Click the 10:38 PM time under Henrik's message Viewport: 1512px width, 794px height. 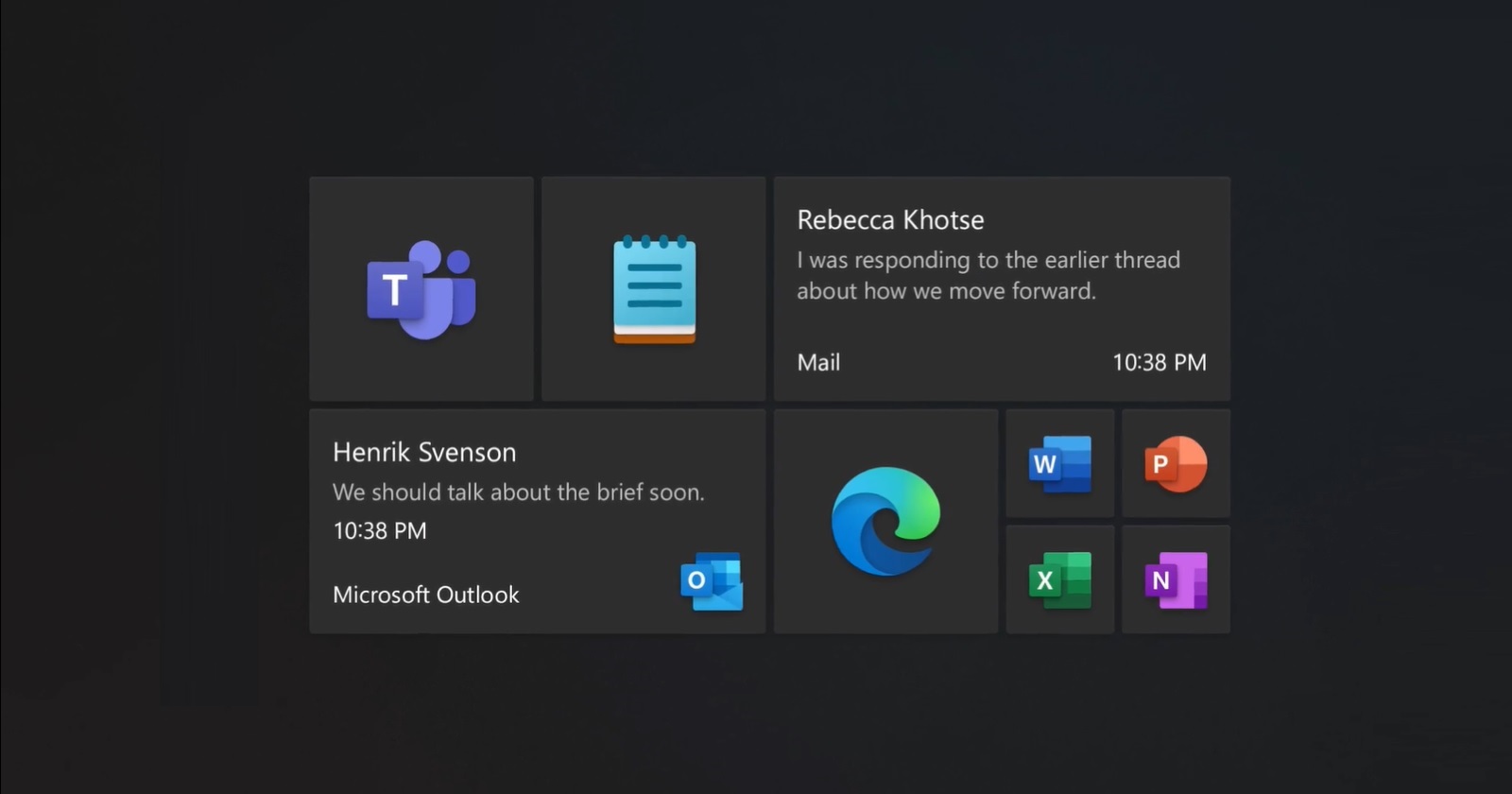(380, 530)
